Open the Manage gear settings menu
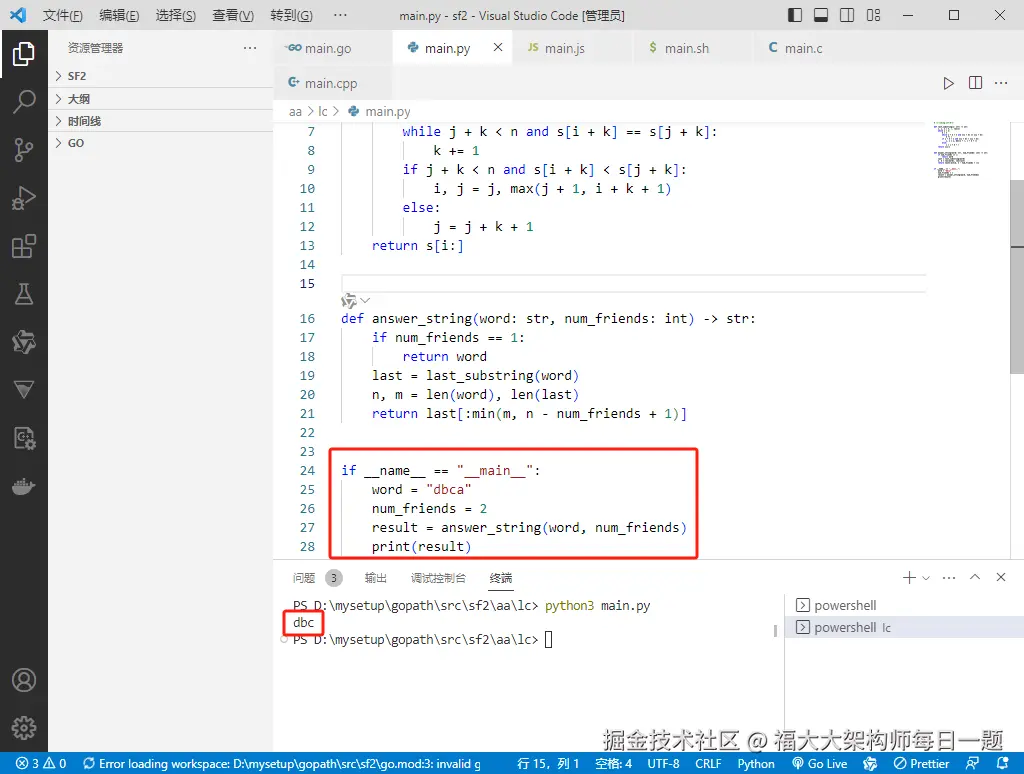This screenshot has height=774, width=1024. click(24, 728)
